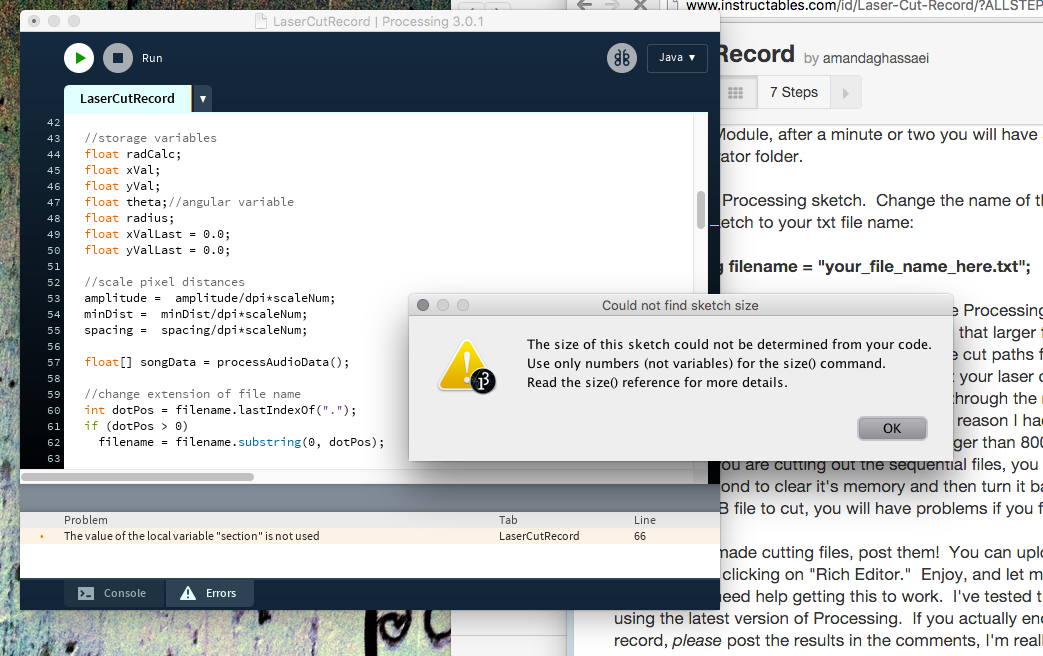Click the Console terminal icon

click(x=86, y=593)
